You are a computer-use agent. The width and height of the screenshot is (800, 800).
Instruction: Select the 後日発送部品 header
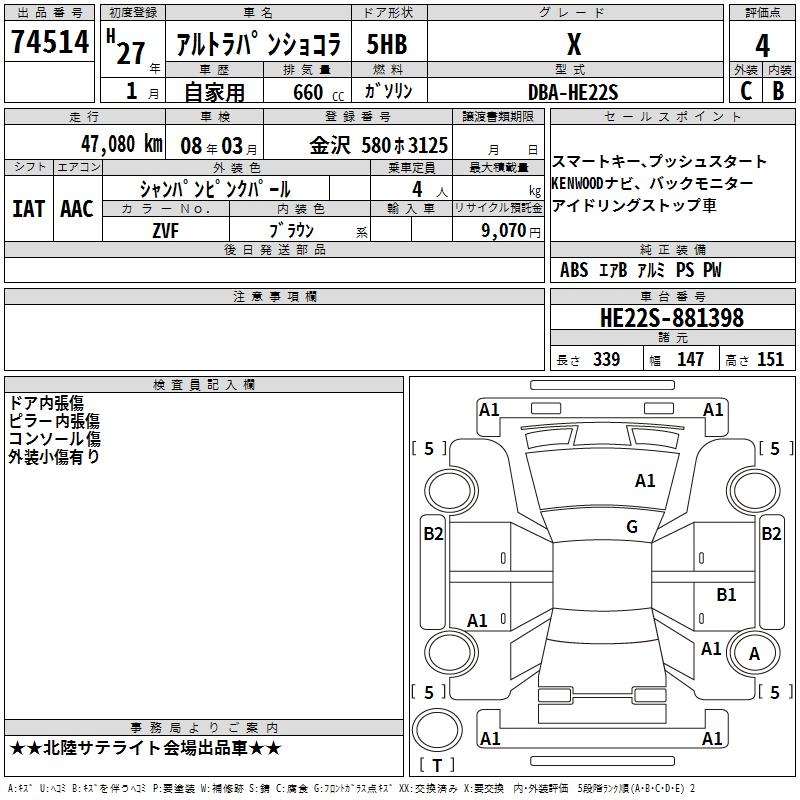[274, 249]
